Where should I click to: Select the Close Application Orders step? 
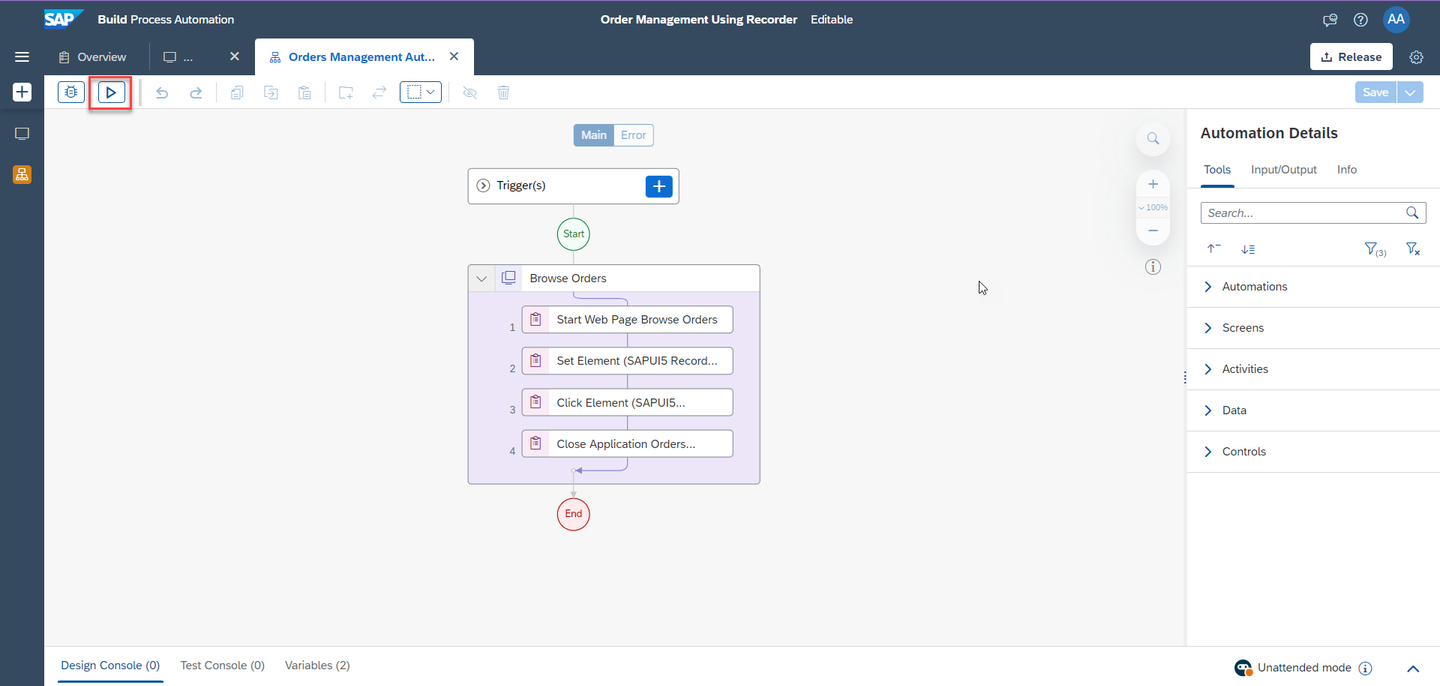pyautogui.click(x=627, y=444)
